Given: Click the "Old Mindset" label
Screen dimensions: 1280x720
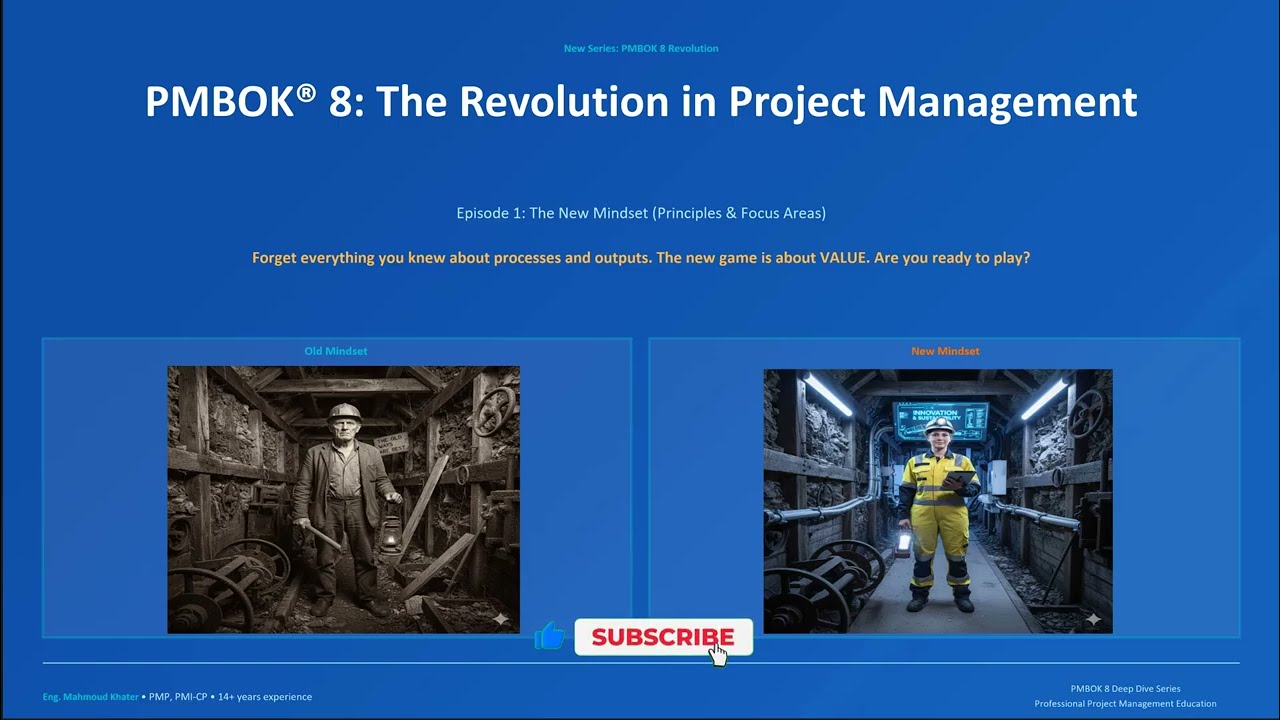Looking at the screenshot, I should 336,351.
